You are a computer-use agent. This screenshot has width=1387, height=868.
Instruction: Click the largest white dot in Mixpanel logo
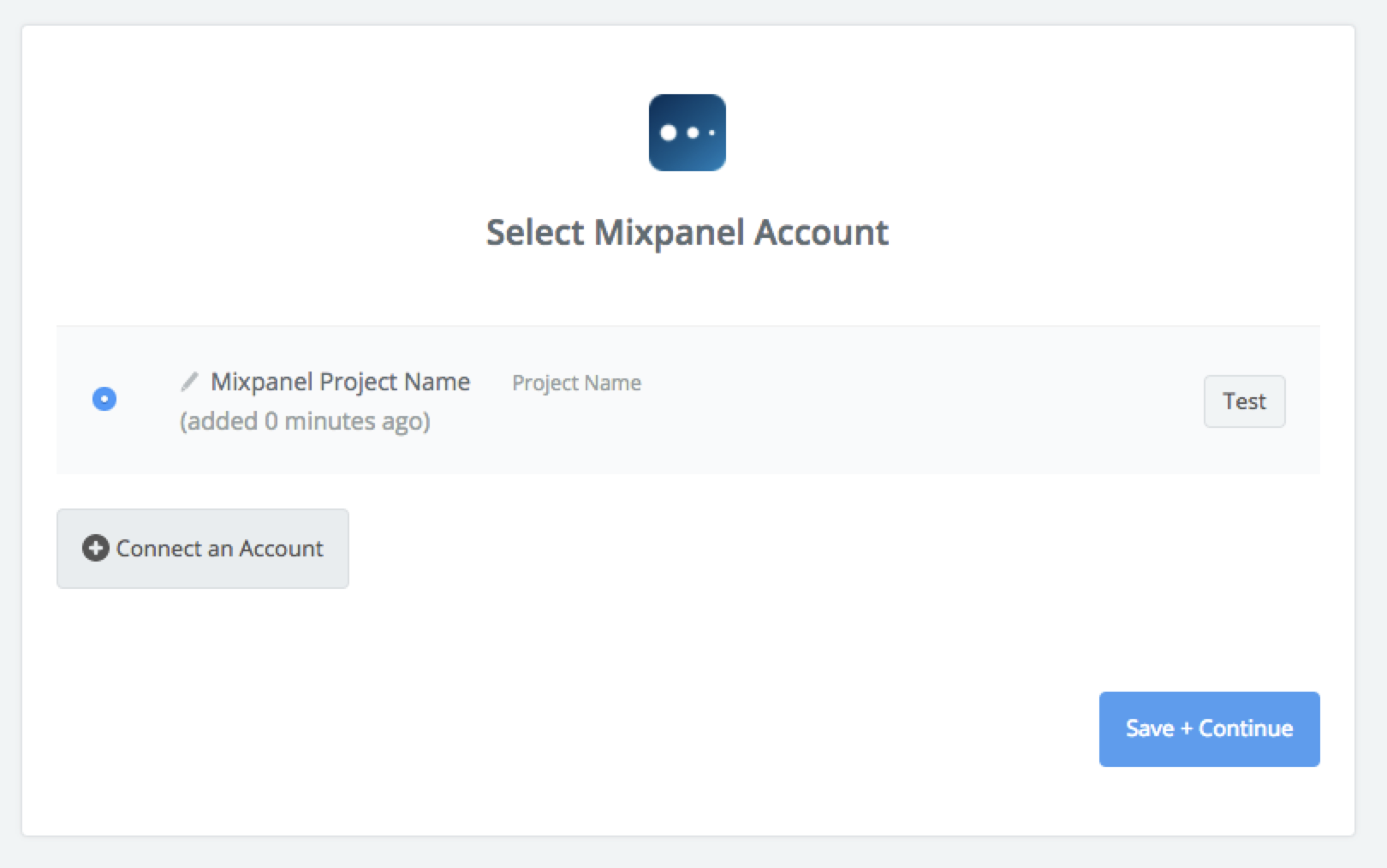click(x=669, y=133)
